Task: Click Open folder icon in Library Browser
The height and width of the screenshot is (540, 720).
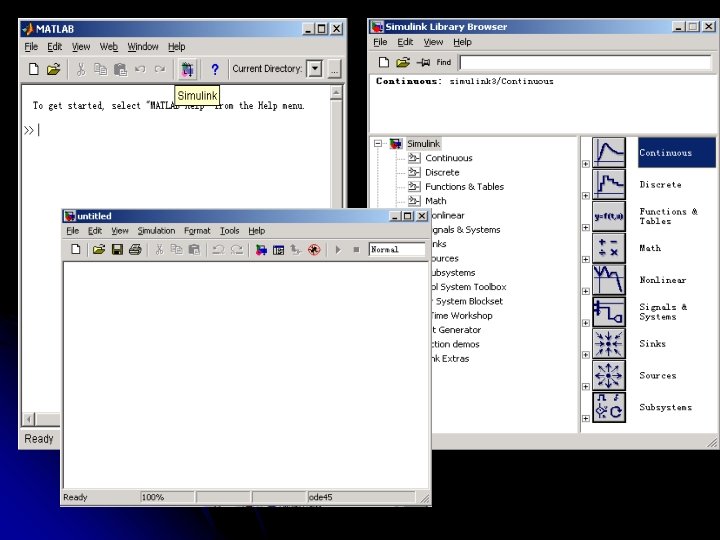Action: coord(403,62)
